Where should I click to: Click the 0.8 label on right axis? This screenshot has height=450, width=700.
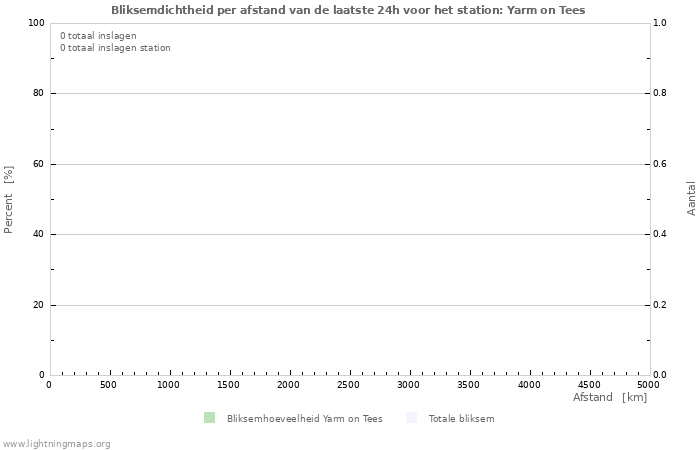tap(660, 94)
